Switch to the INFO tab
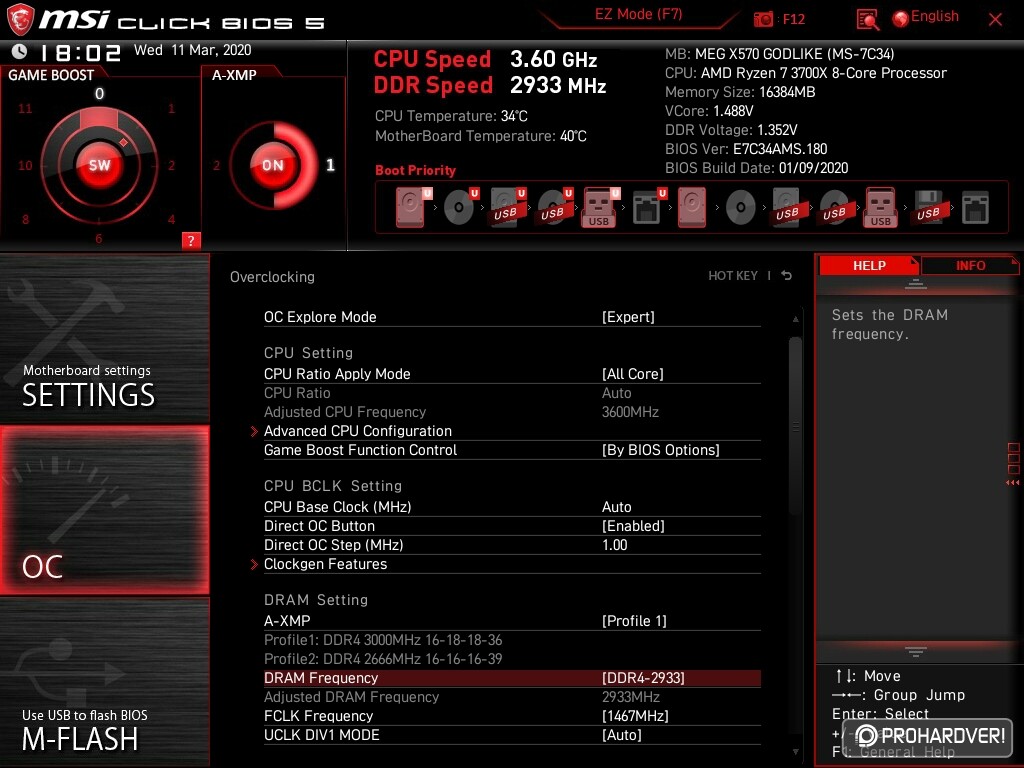Viewport: 1024px width, 768px height. pyautogui.click(x=970, y=265)
